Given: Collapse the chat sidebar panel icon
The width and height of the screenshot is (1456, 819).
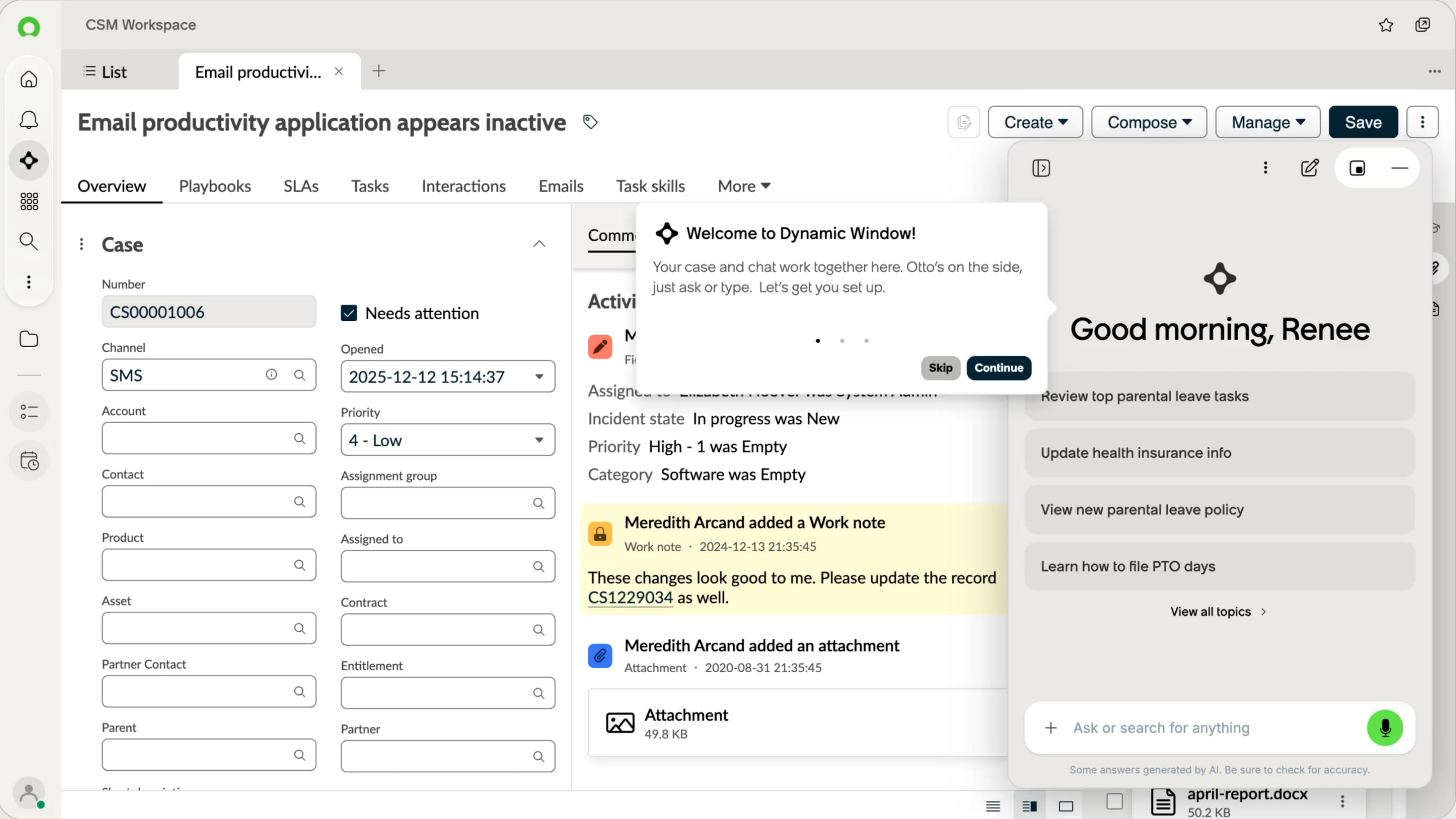Looking at the screenshot, I should tap(1041, 168).
